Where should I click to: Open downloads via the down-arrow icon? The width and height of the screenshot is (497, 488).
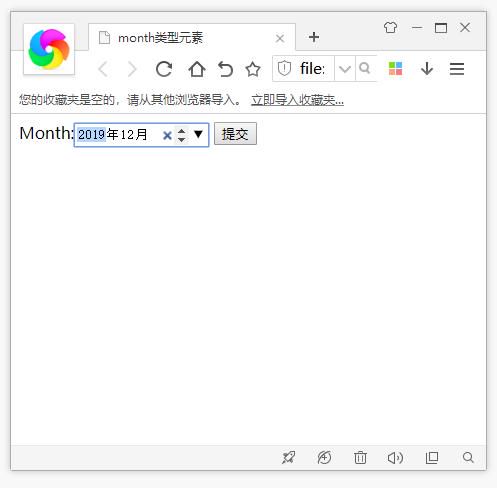click(427, 69)
